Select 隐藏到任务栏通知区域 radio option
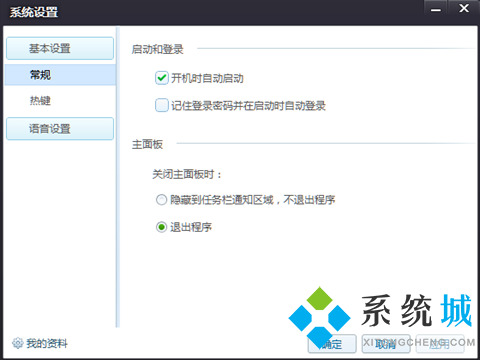This screenshot has width=480, height=360. (x=161, y=200)
